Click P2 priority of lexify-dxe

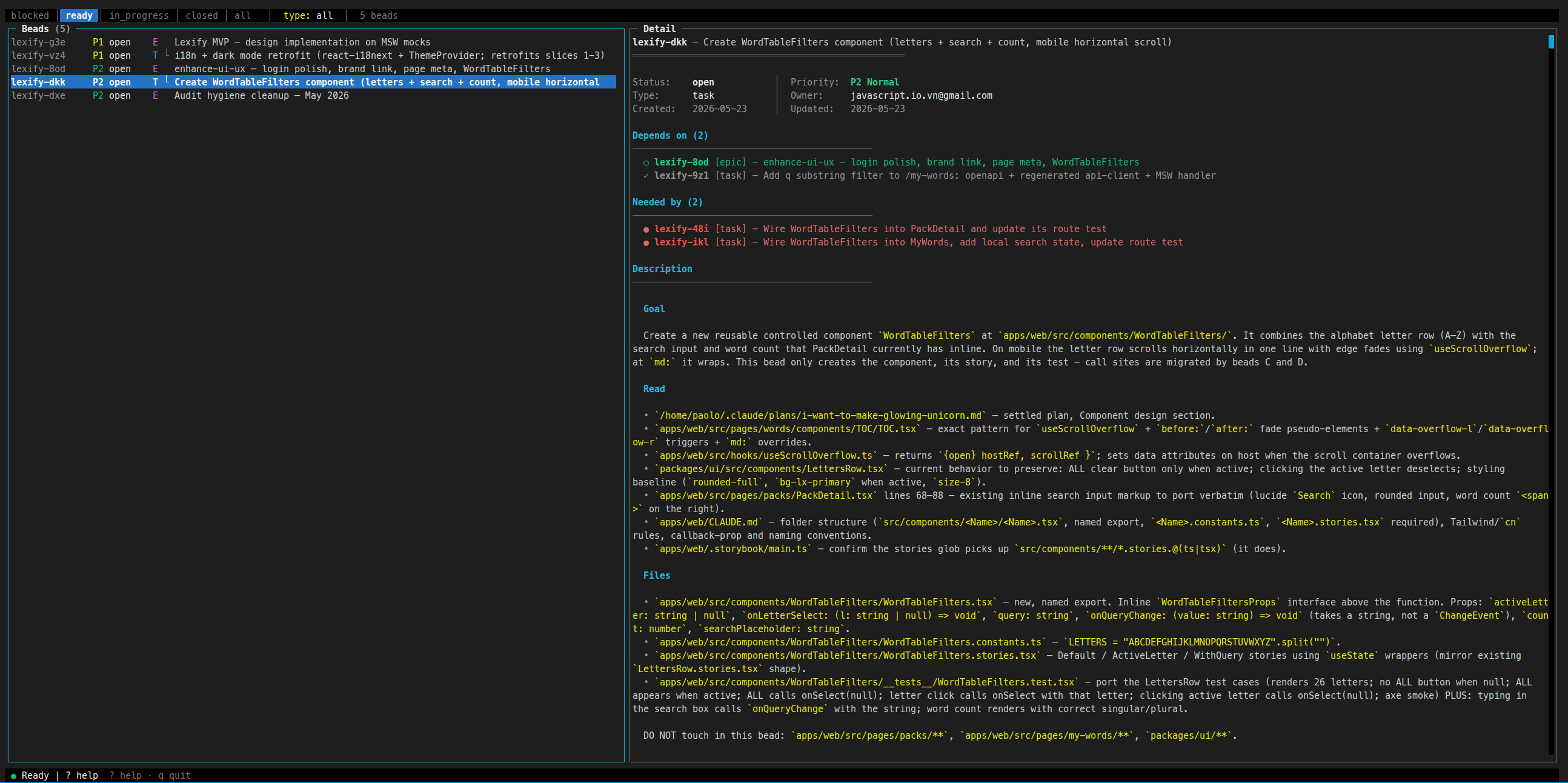click(x=98, y=96)
